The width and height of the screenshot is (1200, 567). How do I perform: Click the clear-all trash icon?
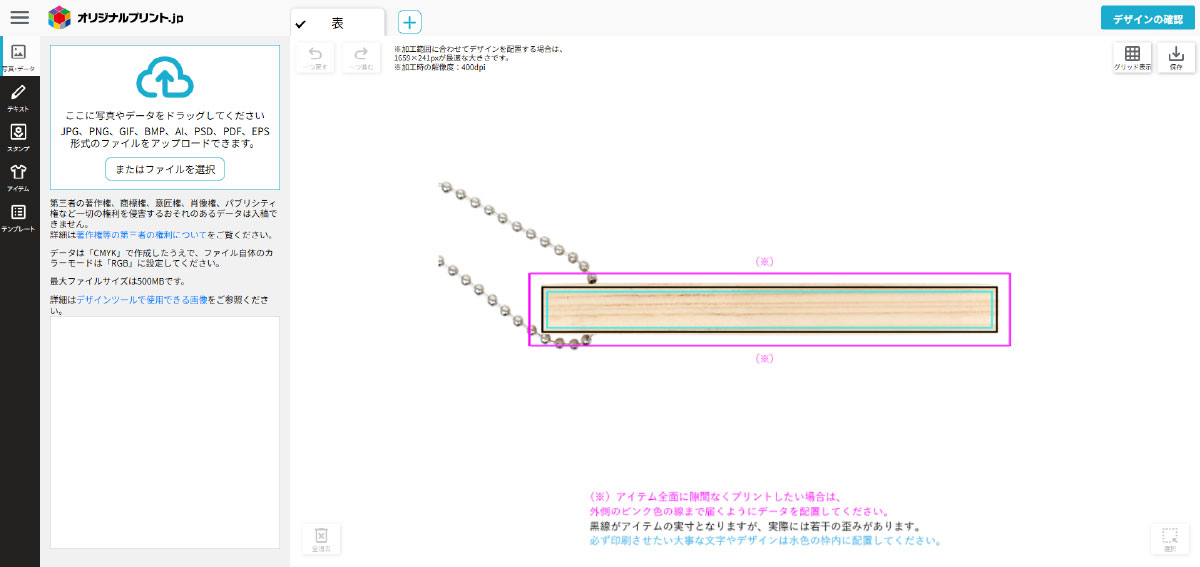[320, 539]
